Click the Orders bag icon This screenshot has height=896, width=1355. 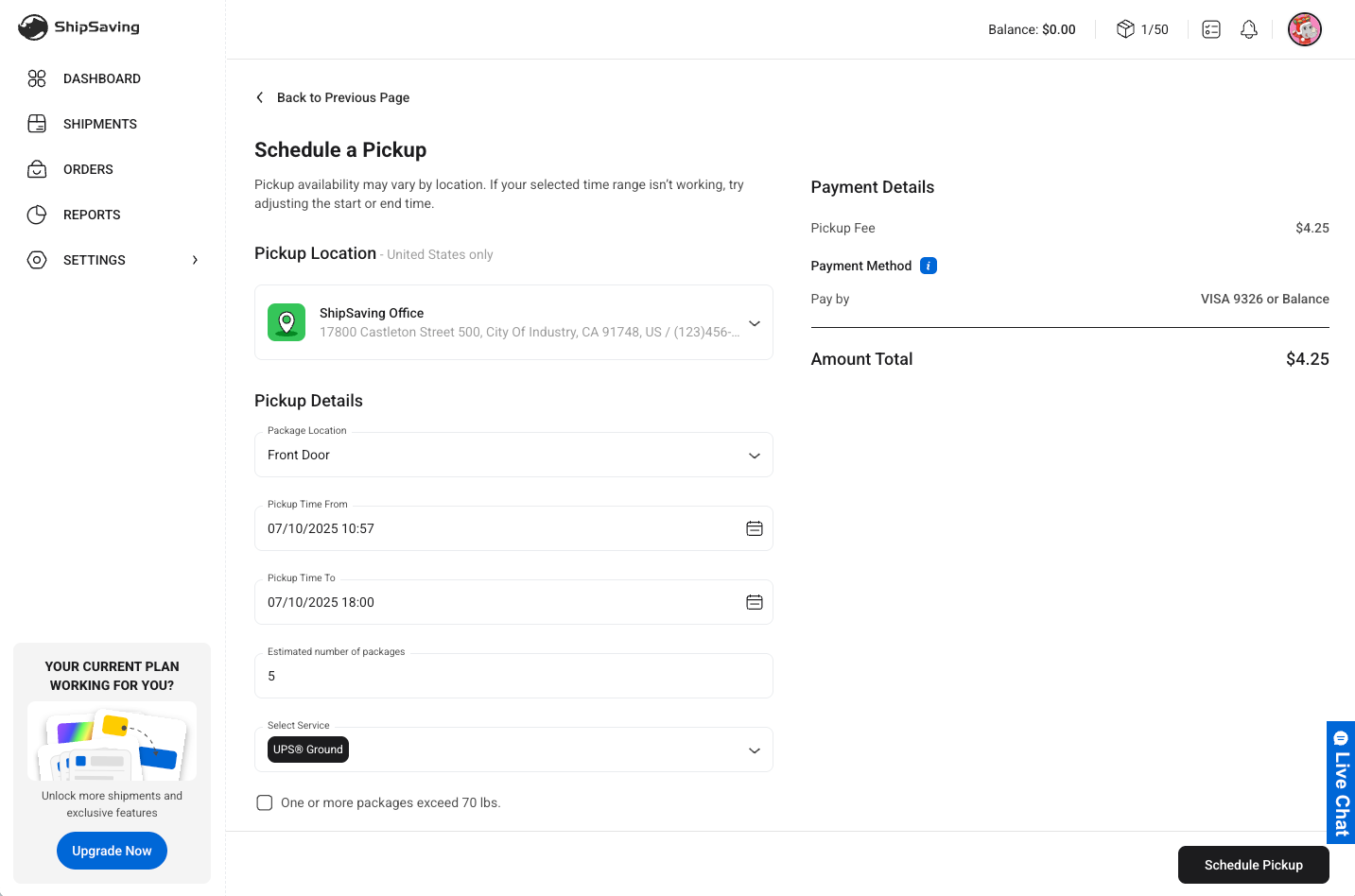coord(37,169)
